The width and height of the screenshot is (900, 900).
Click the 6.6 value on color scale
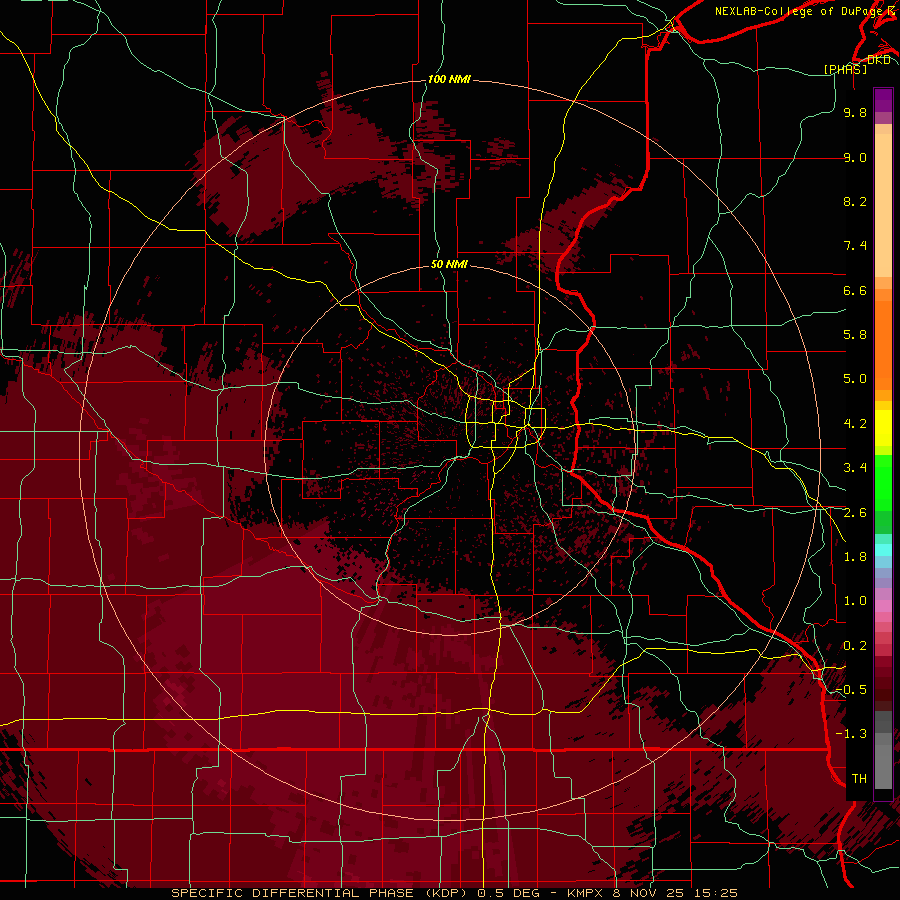[x=855, y=290]
